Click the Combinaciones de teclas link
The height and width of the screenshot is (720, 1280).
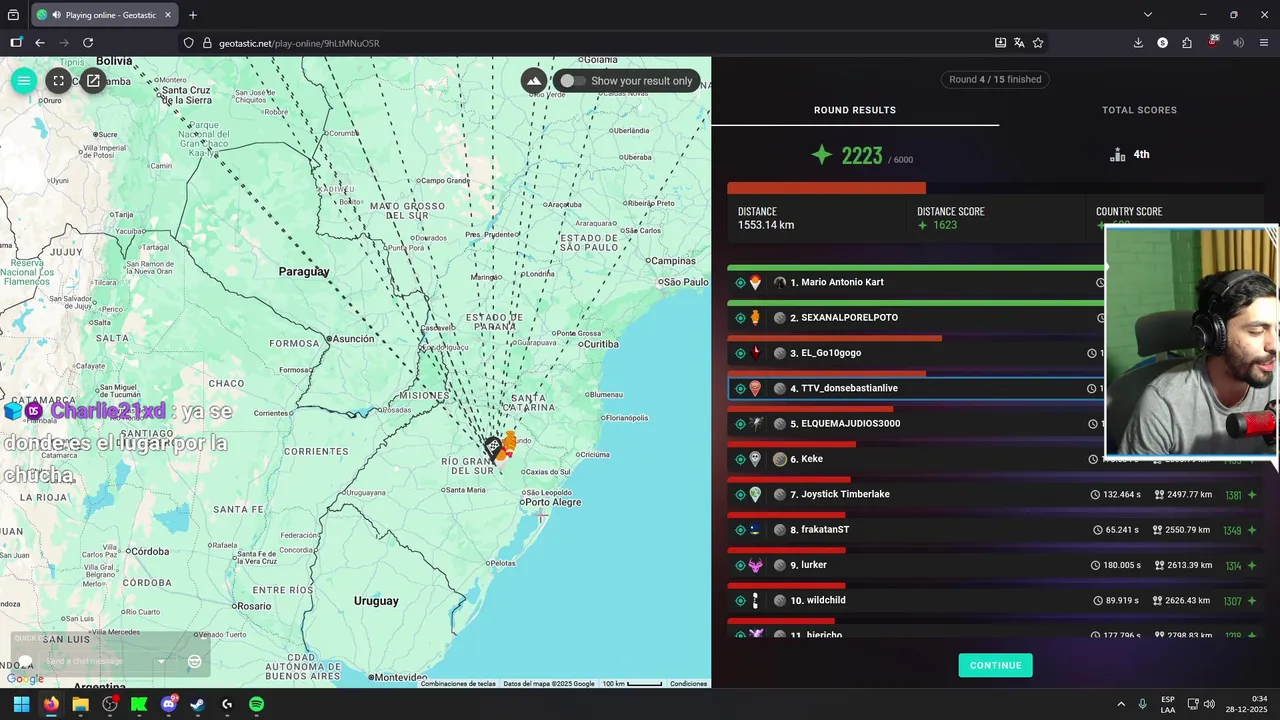click(458, 684)
